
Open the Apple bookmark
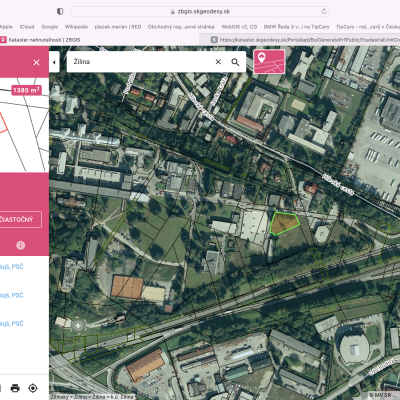(6, 27)
